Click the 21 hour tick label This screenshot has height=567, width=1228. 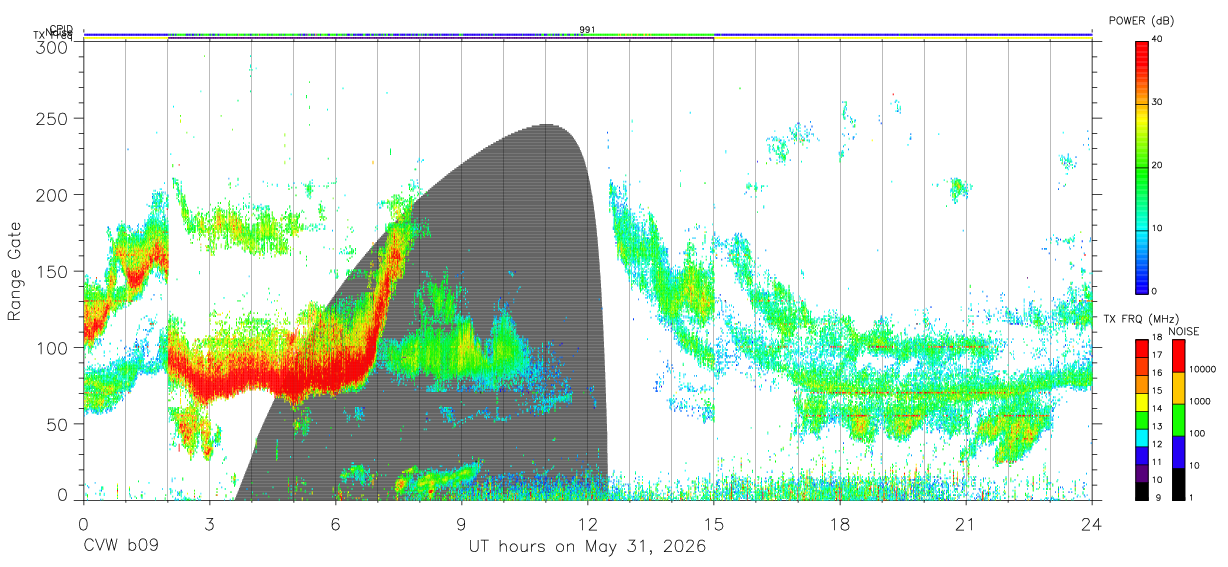tap(966, 523)
